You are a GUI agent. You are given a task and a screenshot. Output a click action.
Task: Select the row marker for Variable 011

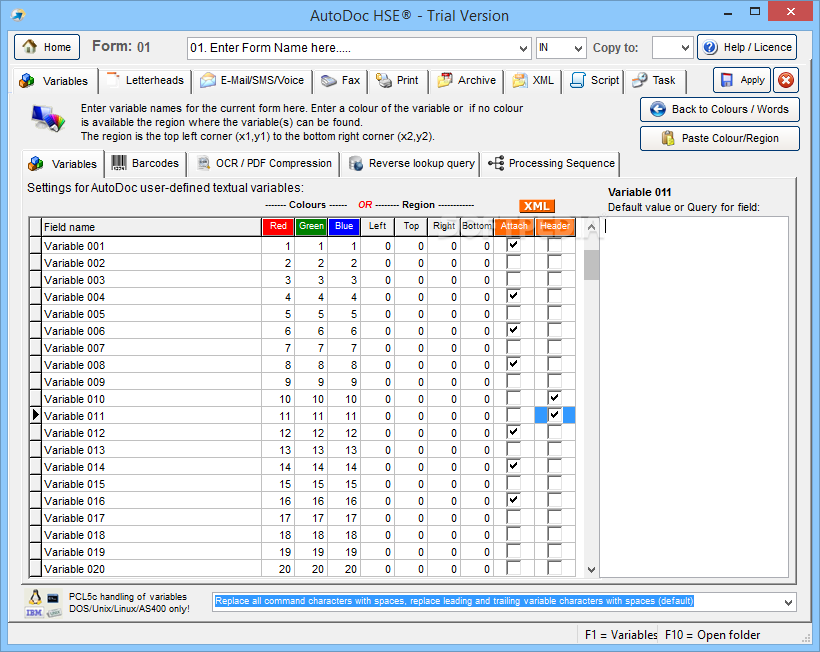click(x=35, y=416)
